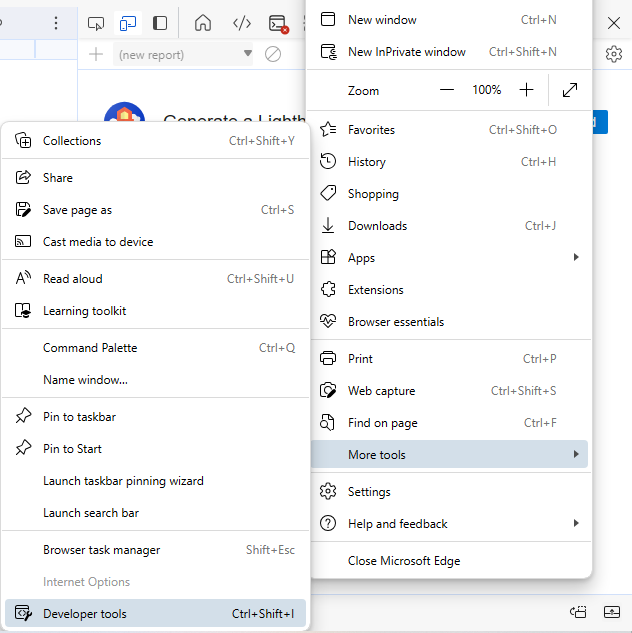
Task: Open Browser task manager
Action: click(155, 550)
